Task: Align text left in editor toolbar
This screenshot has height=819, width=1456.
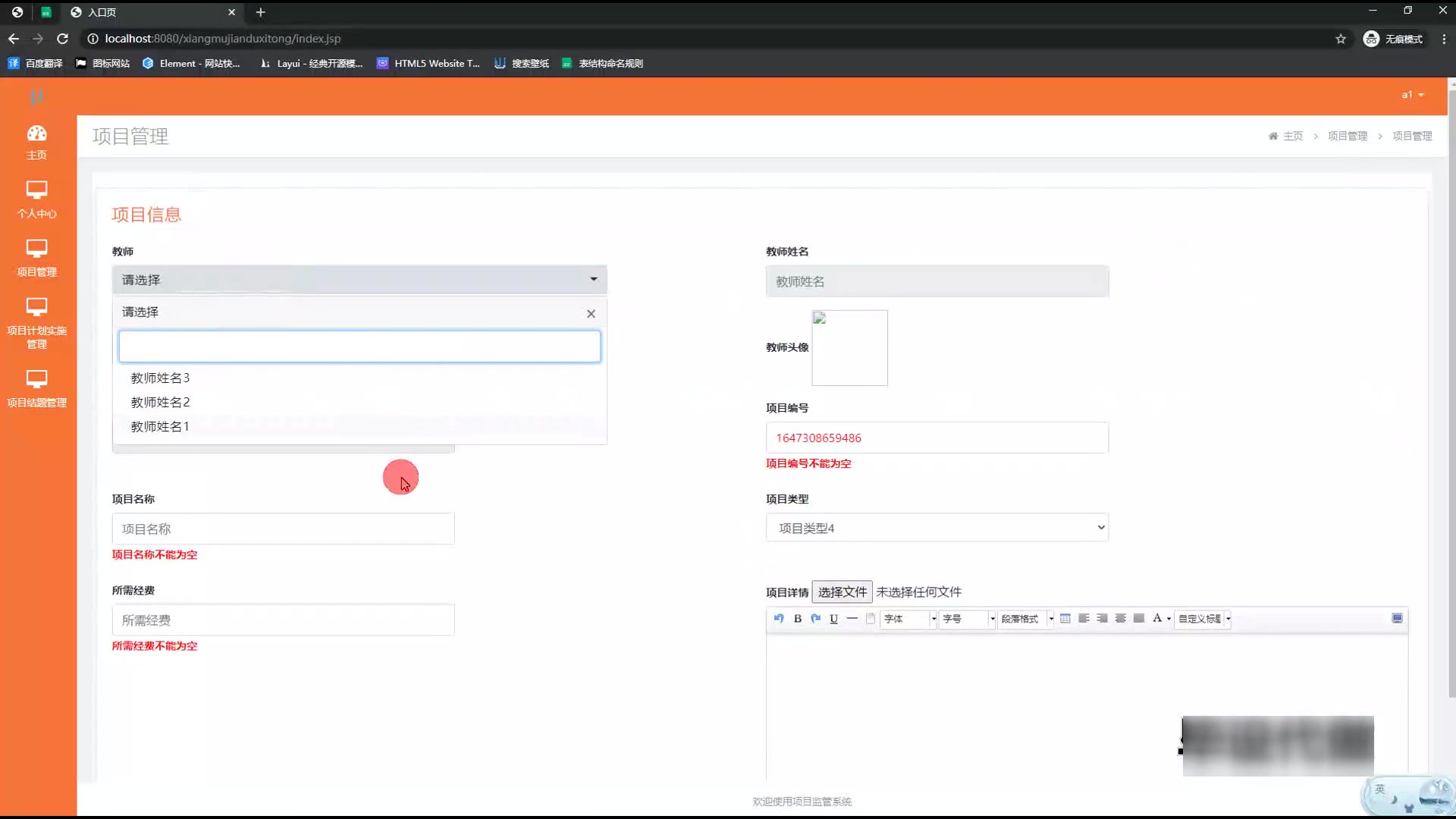Action: 1084,619
